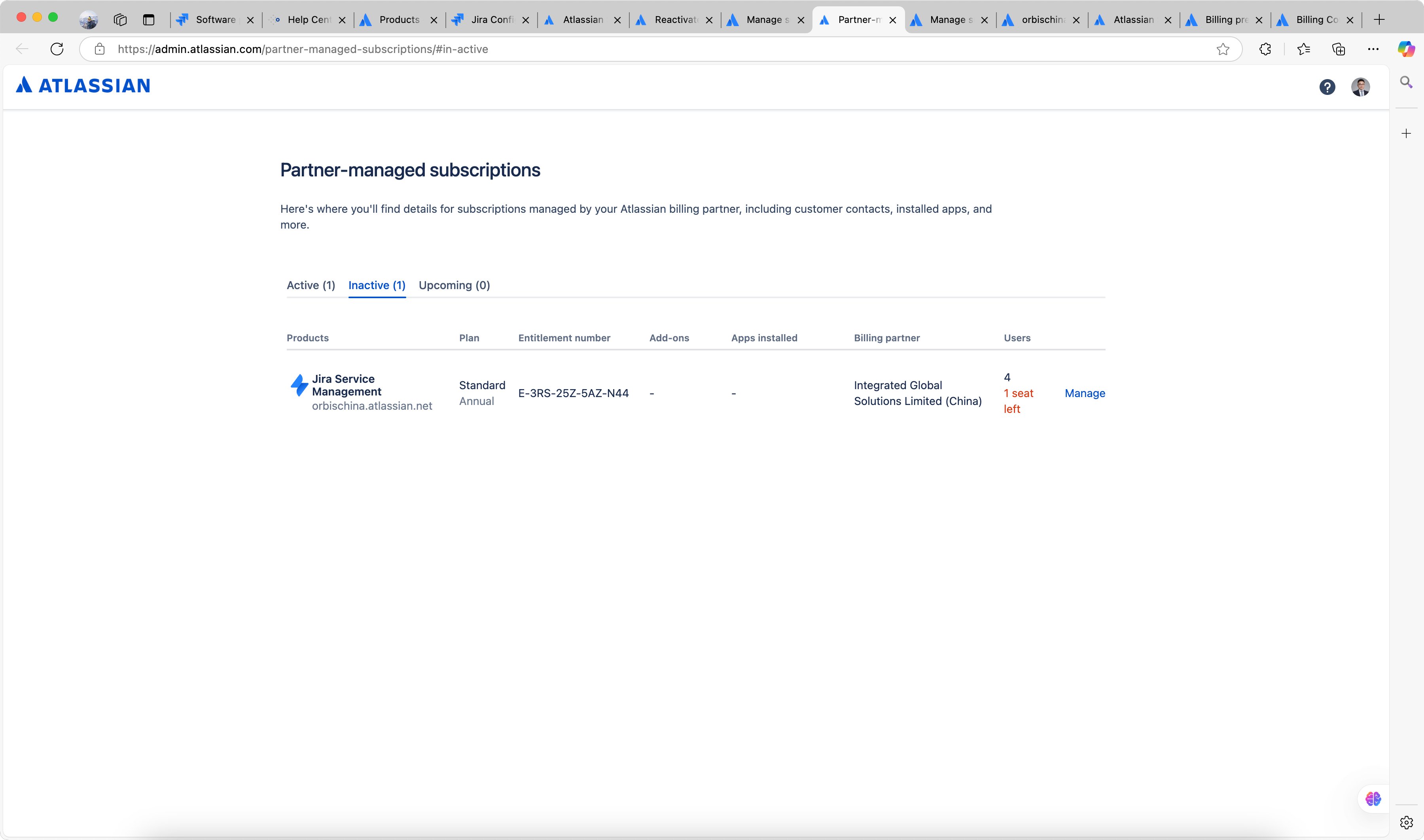Switch to the Upcoming (0) tab

[x=454, y=285]
